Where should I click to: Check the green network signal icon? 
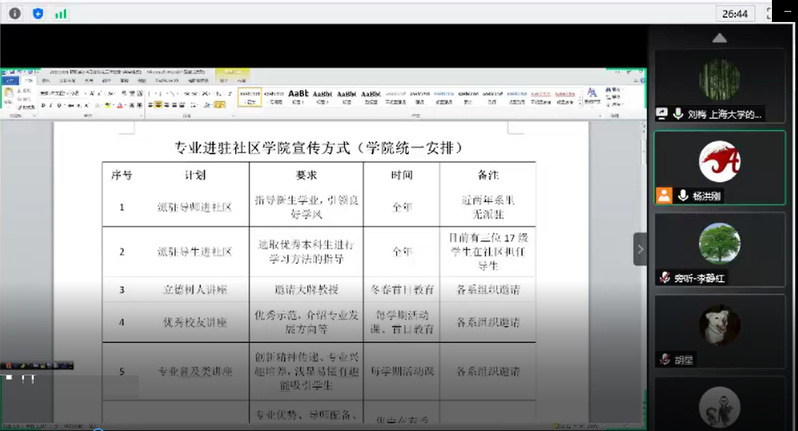coord(61,13)
